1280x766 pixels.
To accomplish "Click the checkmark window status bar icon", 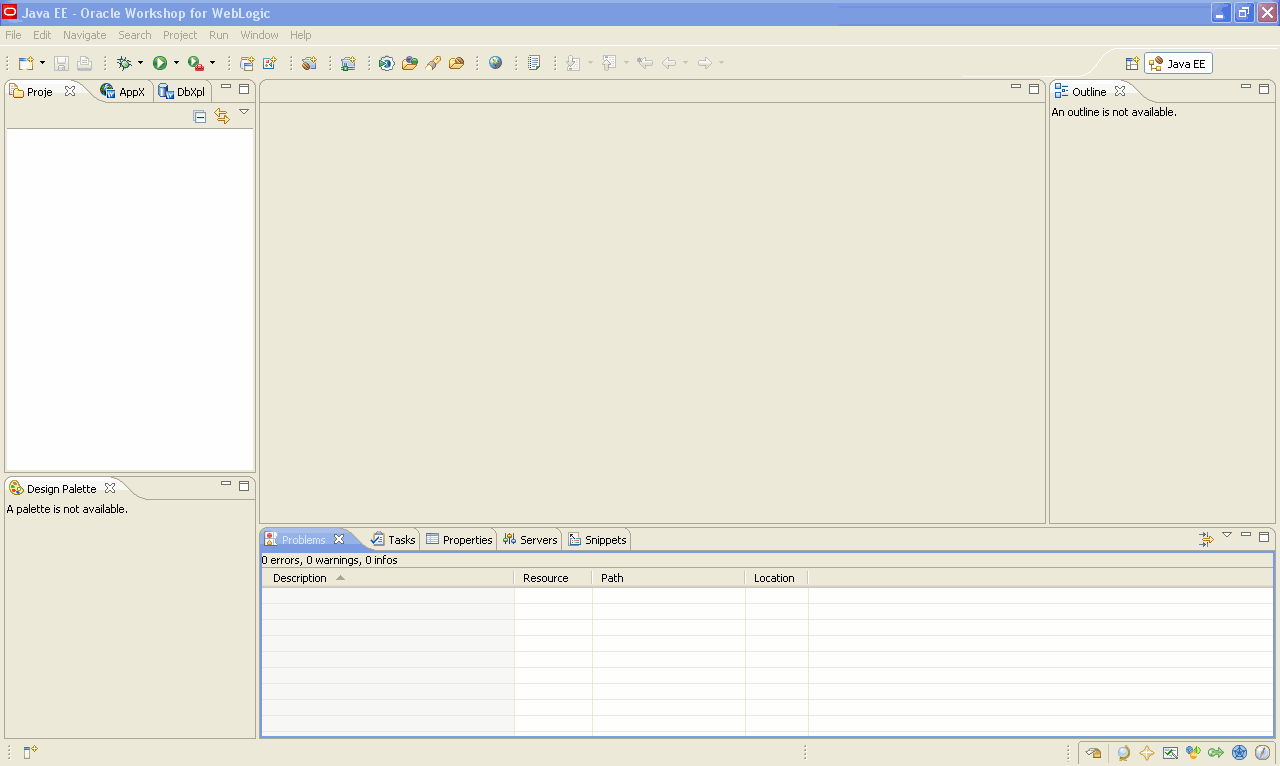I will click(1170, 753).
